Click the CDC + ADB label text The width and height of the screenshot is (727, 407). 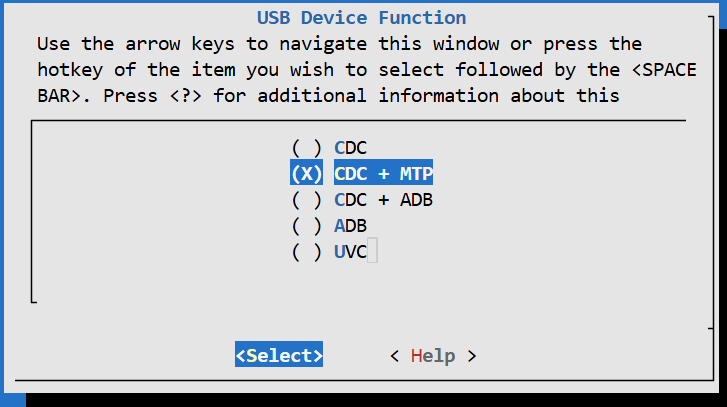[384, 200]
